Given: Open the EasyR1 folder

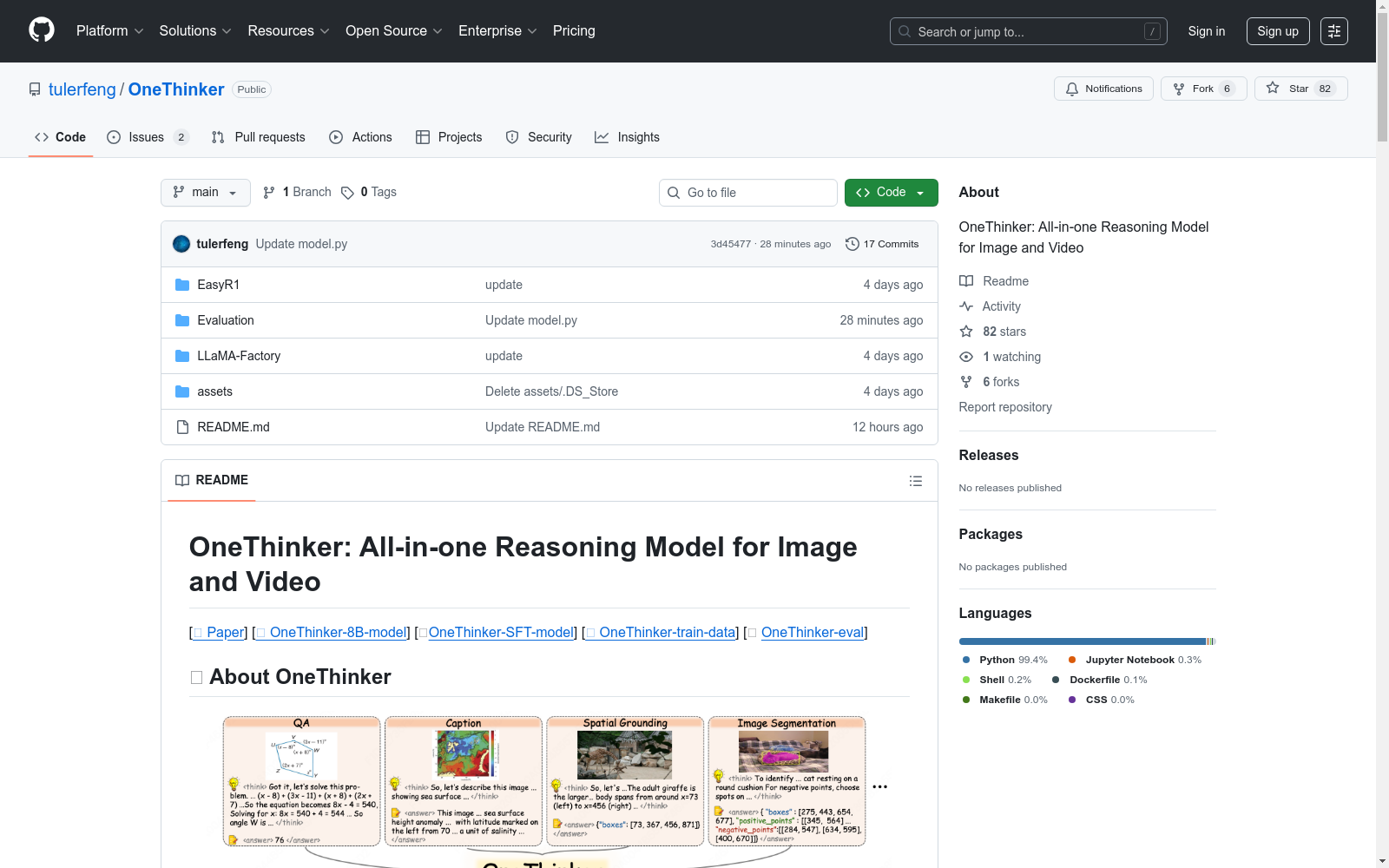Looking at the screenshot, I should (x=218, y=285).
